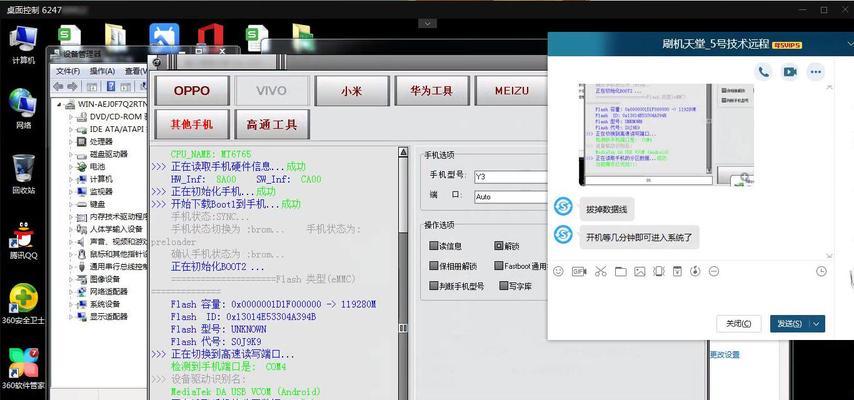Switch to the MEIZU brand tab
Image resolution: width=854 pixels, height=400 pixels.
coord(511,90)
